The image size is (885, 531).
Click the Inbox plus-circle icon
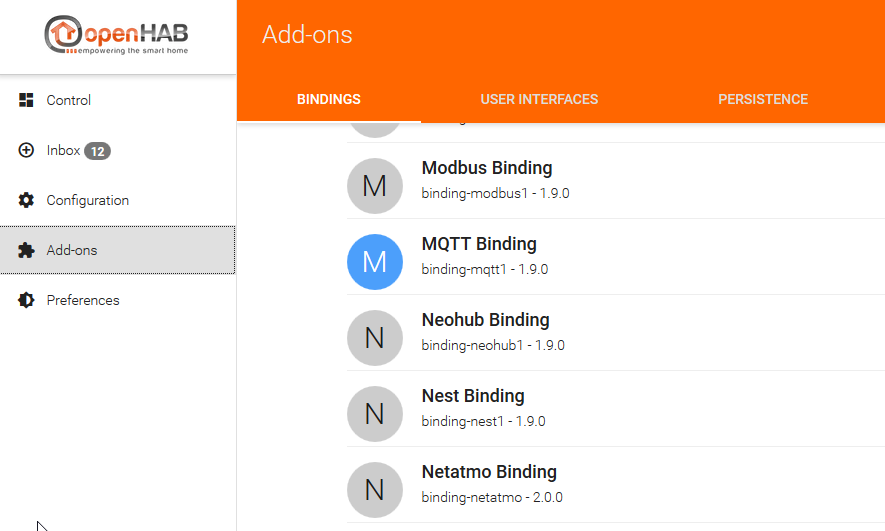26,150
